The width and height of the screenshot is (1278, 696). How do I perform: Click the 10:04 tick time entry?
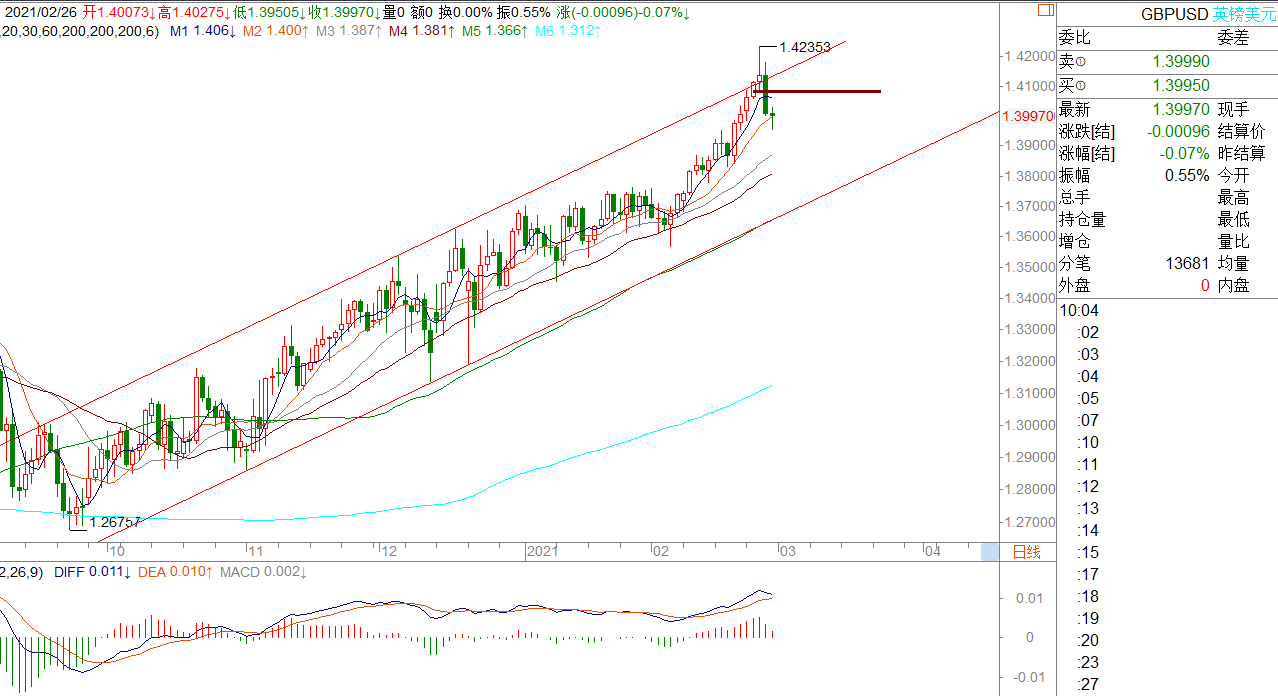coord(1080,310)
